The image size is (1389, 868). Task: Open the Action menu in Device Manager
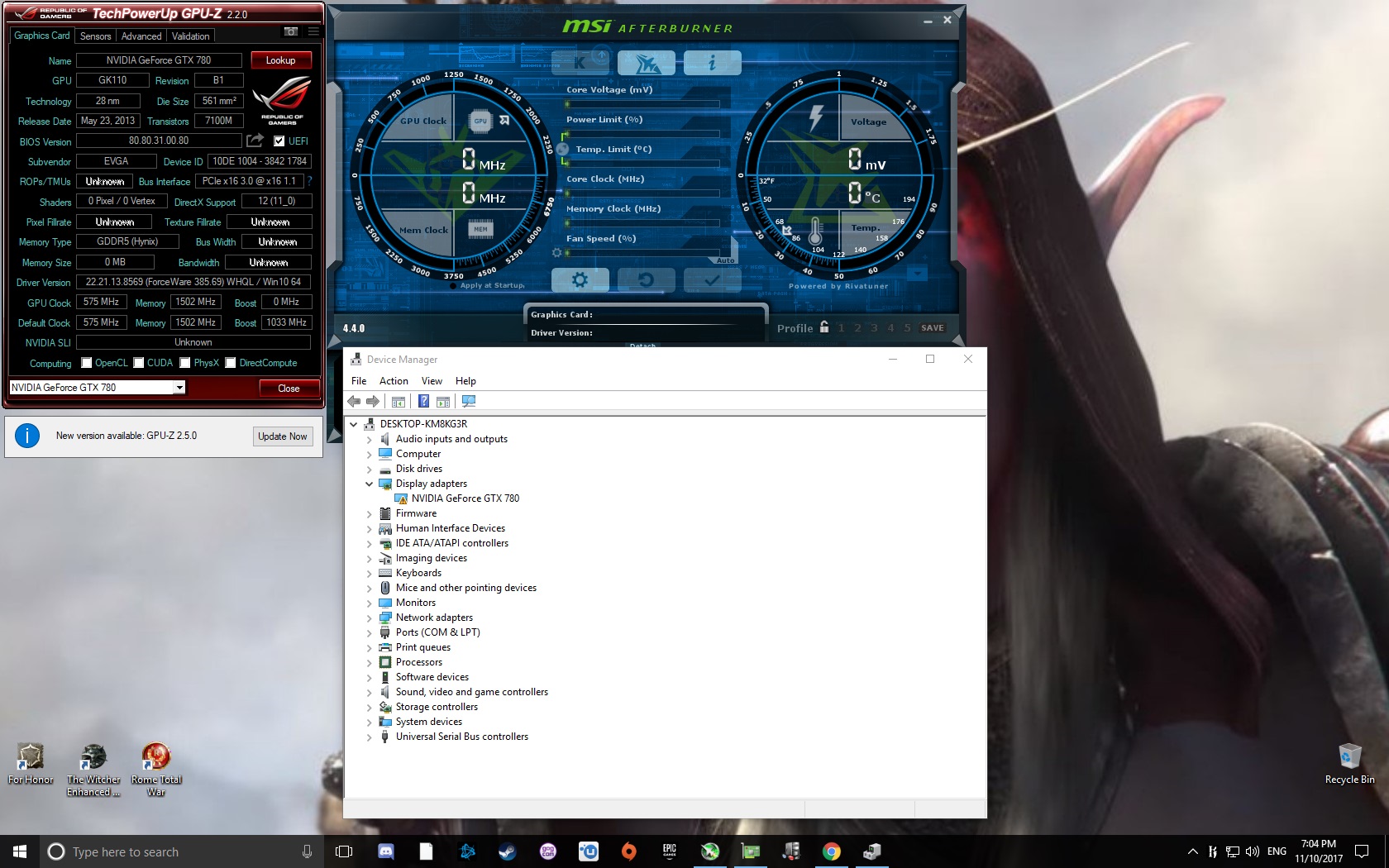click(x=394, y=381)
